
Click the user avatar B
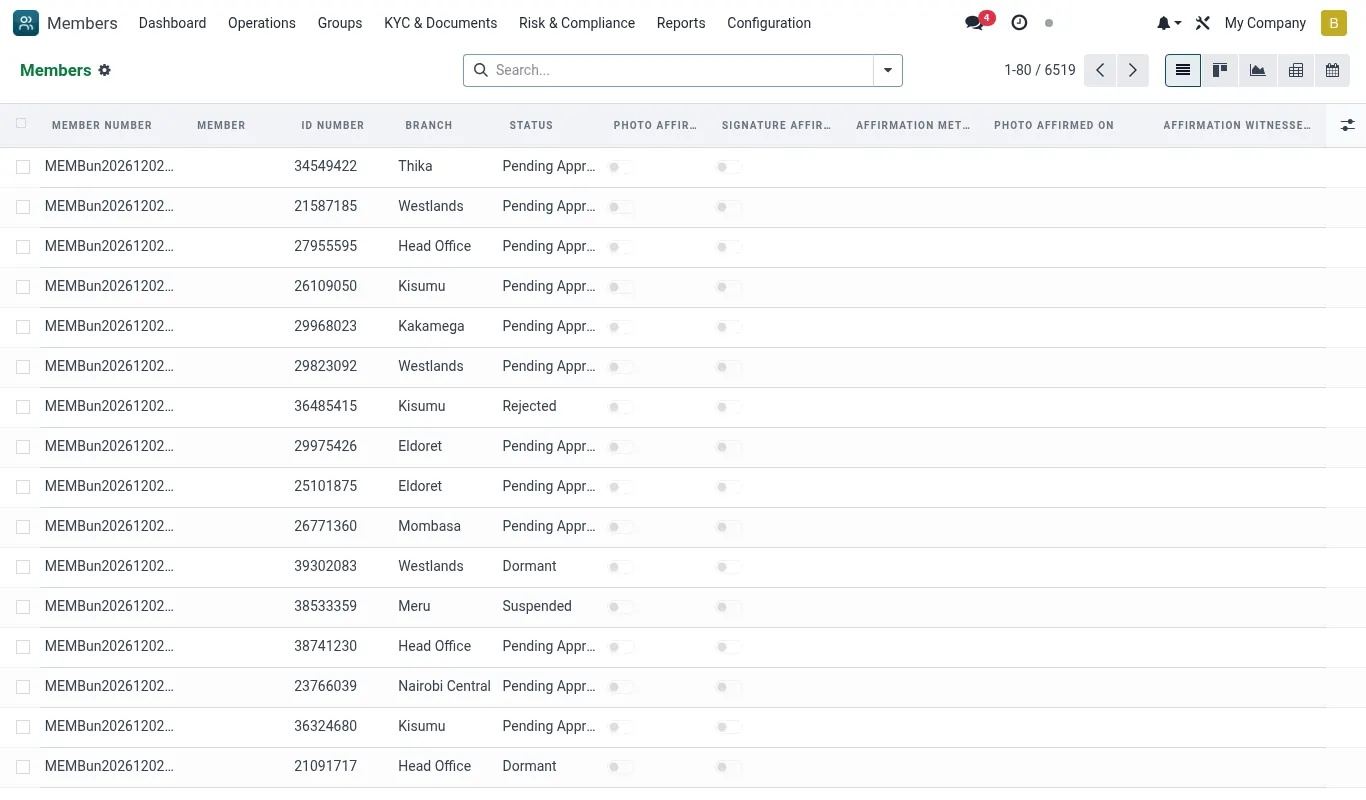(x=1334, y=23)
